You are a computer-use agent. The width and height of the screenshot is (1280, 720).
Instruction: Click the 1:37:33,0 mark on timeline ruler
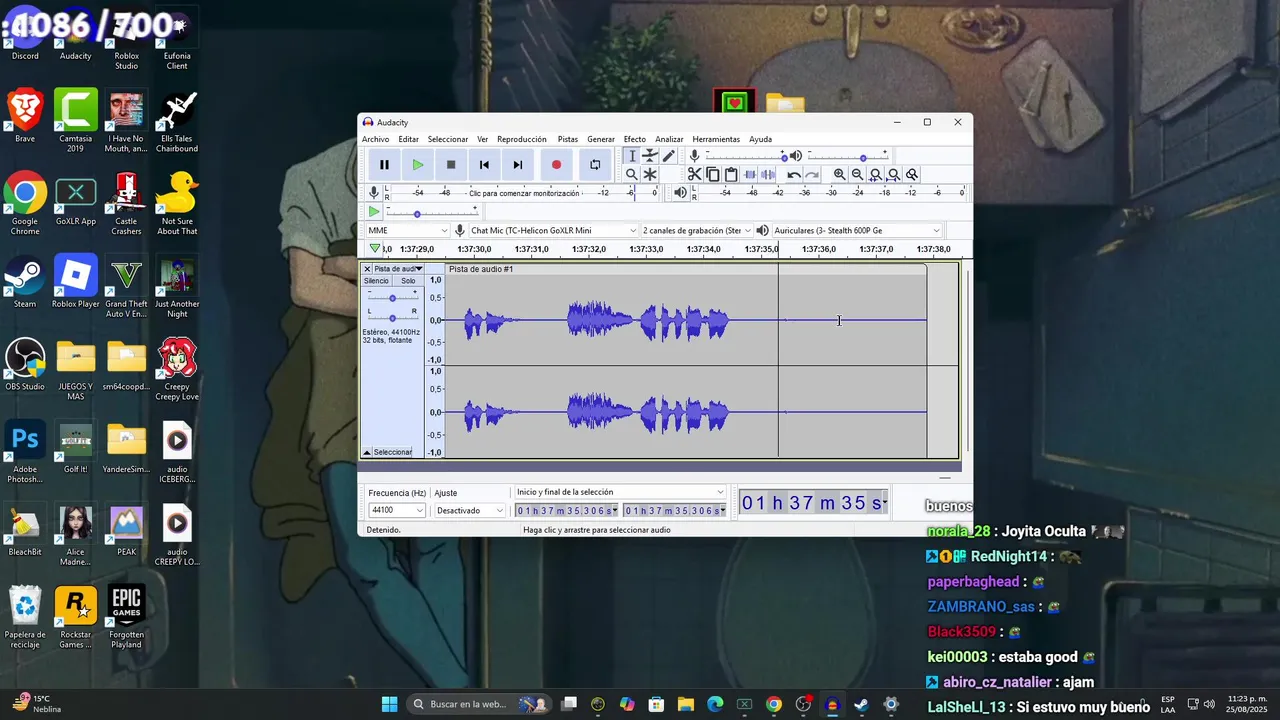pos(647,249)
